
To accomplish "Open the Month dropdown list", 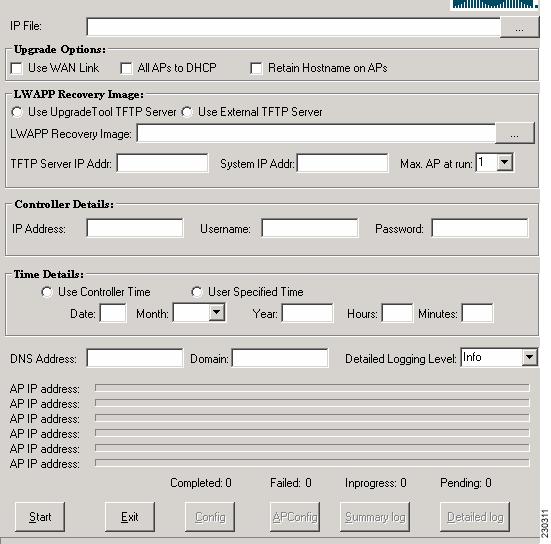I will pyautogui.click(x=217, y=312).
